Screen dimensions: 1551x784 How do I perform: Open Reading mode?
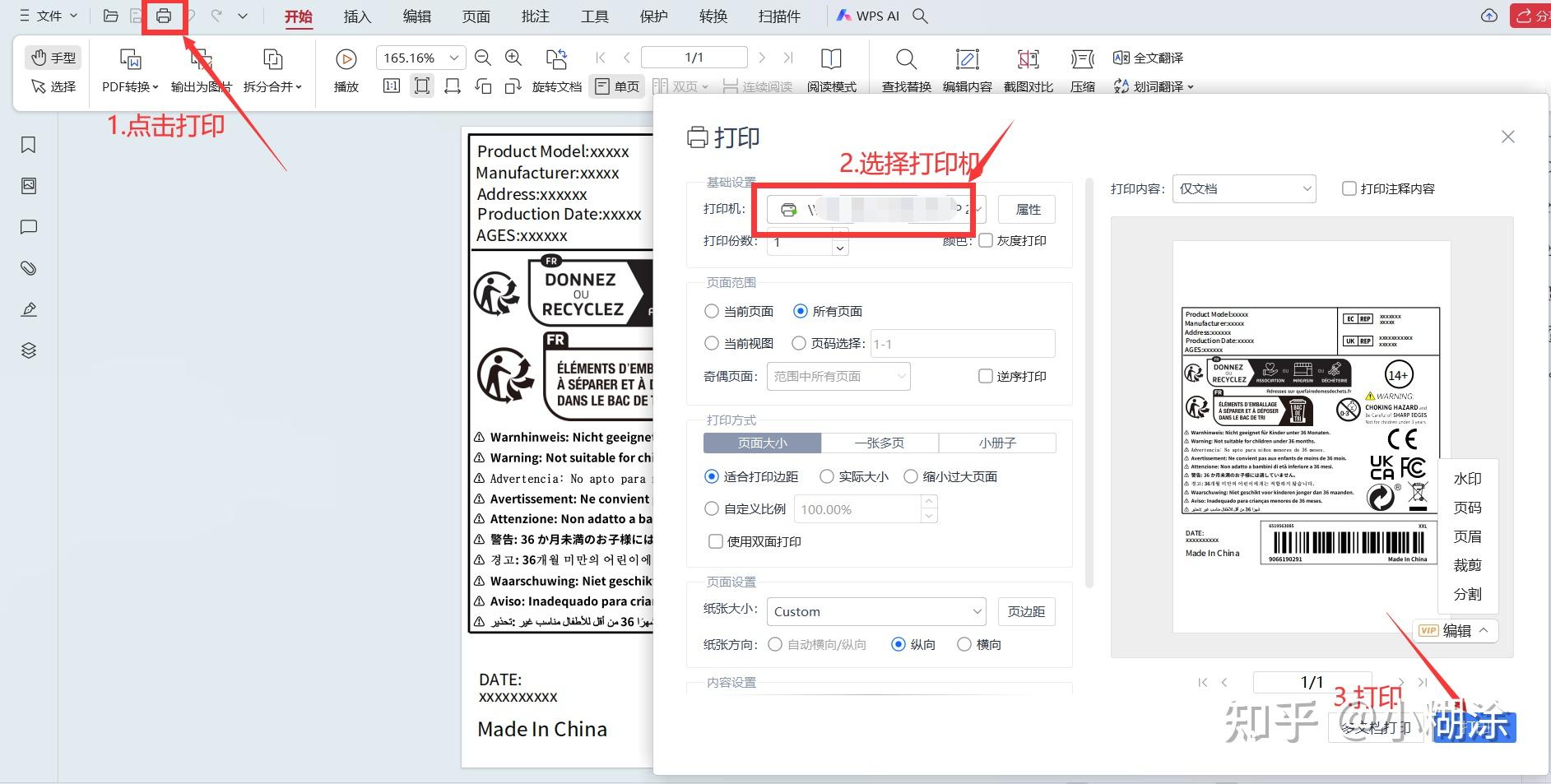(x=831, y=71)
